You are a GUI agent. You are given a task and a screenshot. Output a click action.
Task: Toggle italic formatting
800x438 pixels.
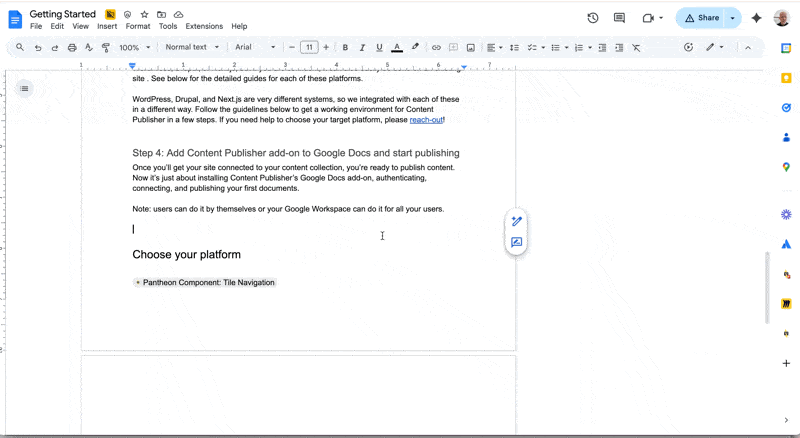(362, 47)
